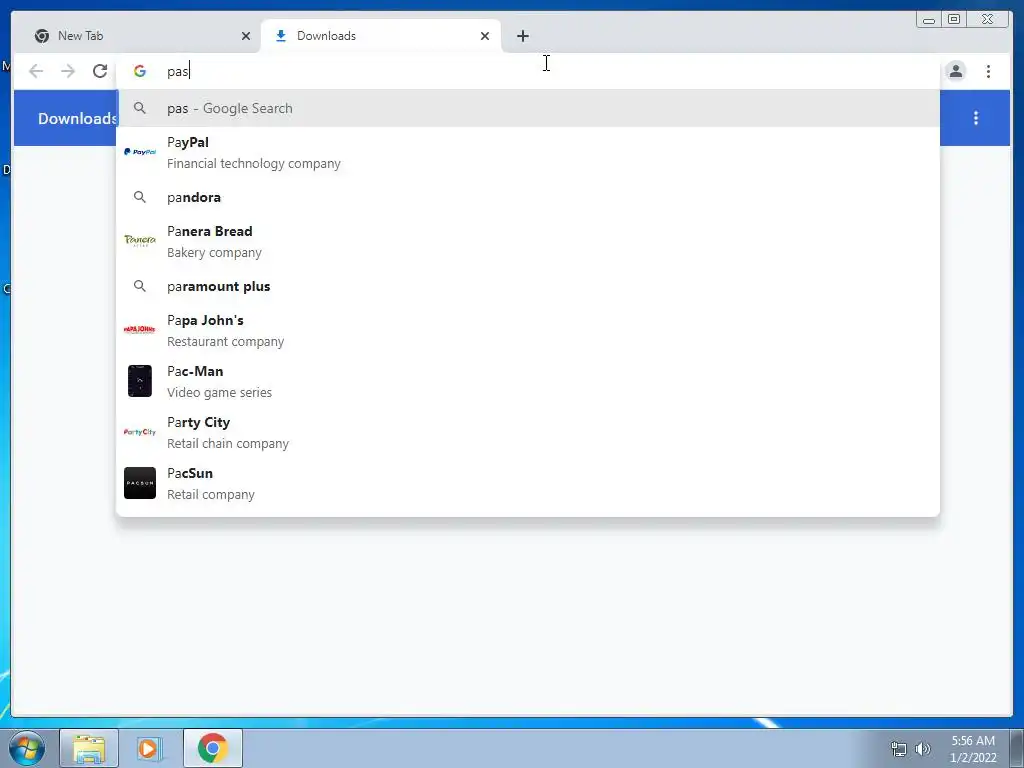The width and height of the screenshot is (1024, 768).
Task: Click 'Financial technology company' description
Action: (x=254, y=163)
